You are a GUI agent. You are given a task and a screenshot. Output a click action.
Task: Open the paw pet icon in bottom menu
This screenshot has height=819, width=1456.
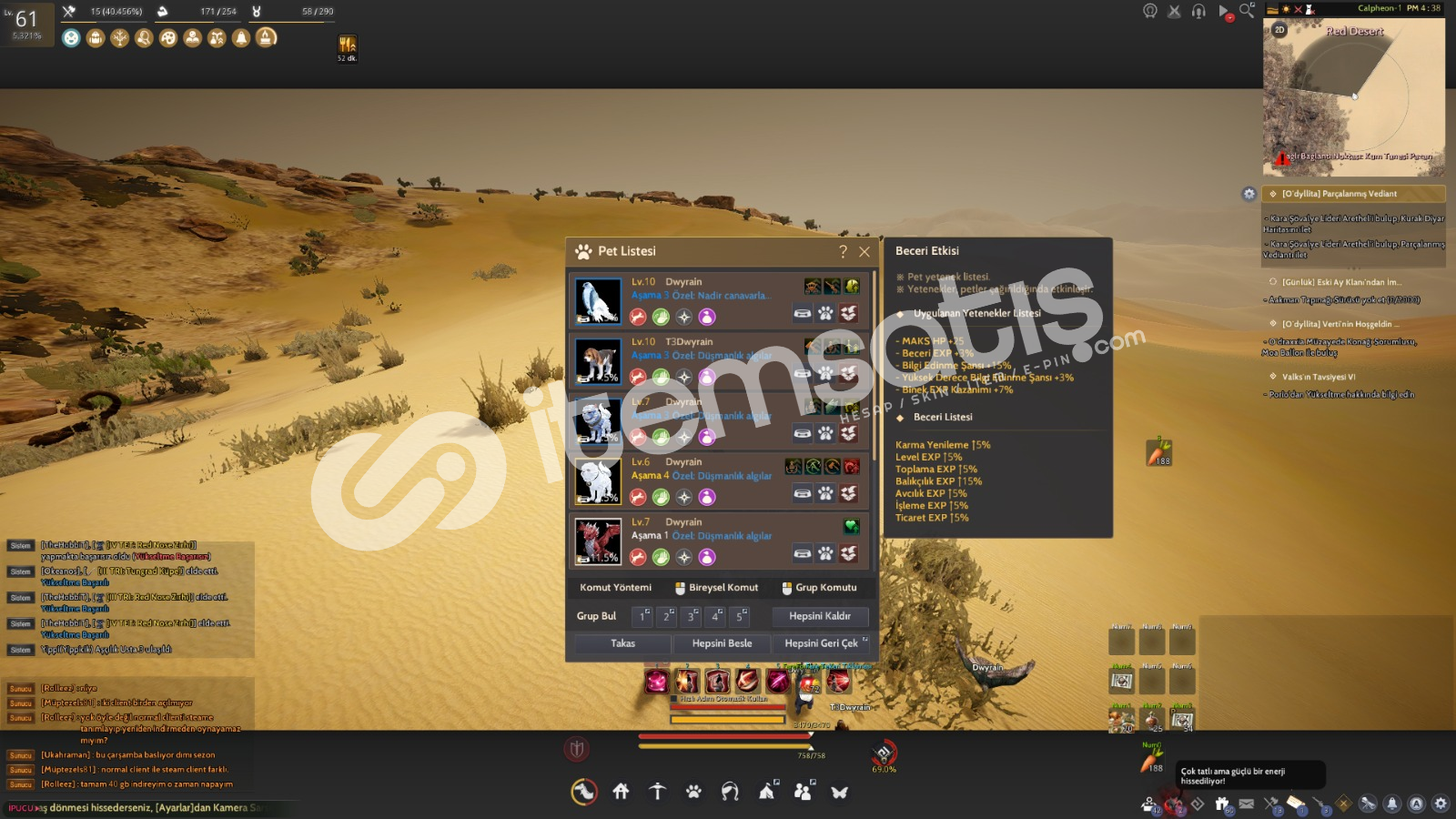(x=693, y=792)
